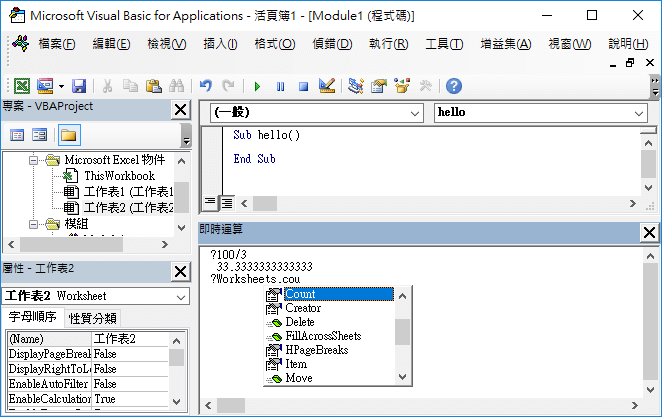Click the autocomplete list scrollbar down arrow
662x417 pixels.
(x=402, y=377)
